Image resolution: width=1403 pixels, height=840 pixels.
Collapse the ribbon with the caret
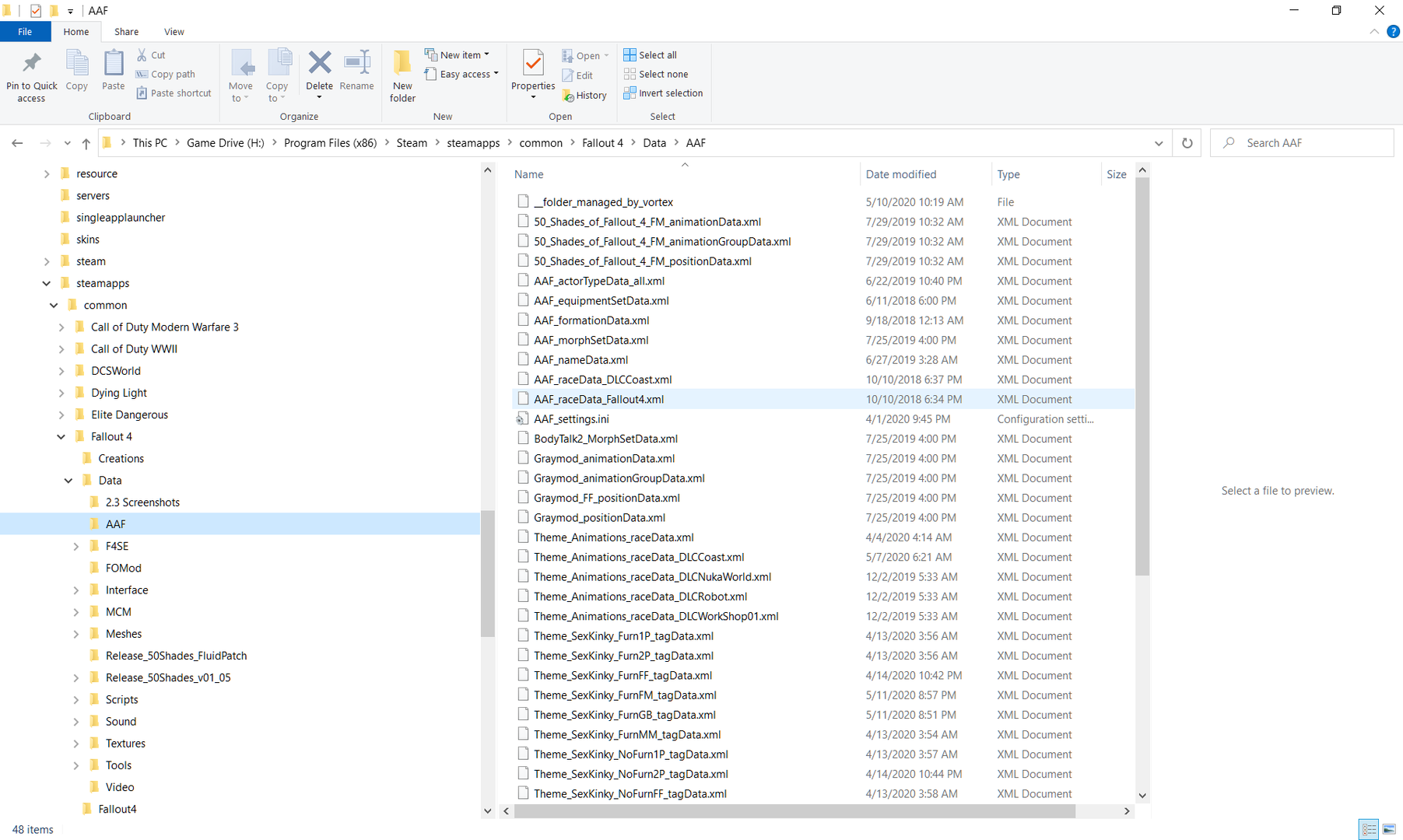pyautogui.click(x=1374, y=32)
